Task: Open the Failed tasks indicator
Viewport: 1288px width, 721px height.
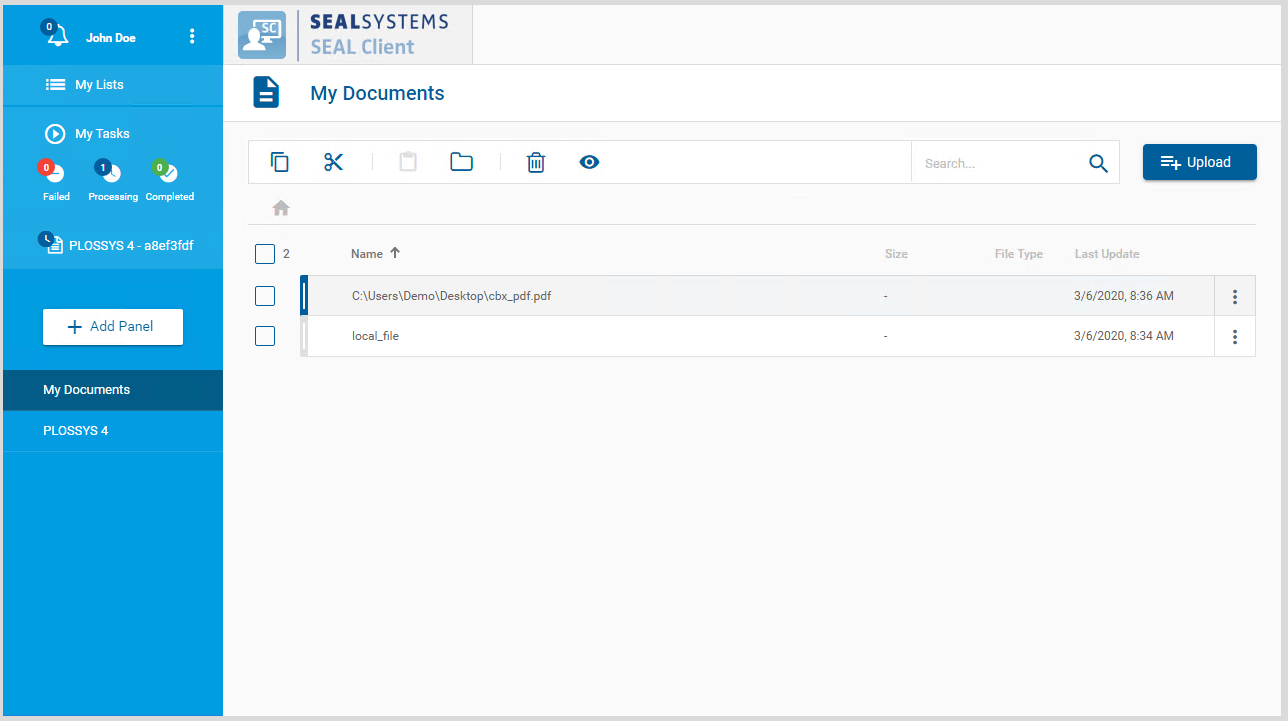Action: [x=55, y=174]
